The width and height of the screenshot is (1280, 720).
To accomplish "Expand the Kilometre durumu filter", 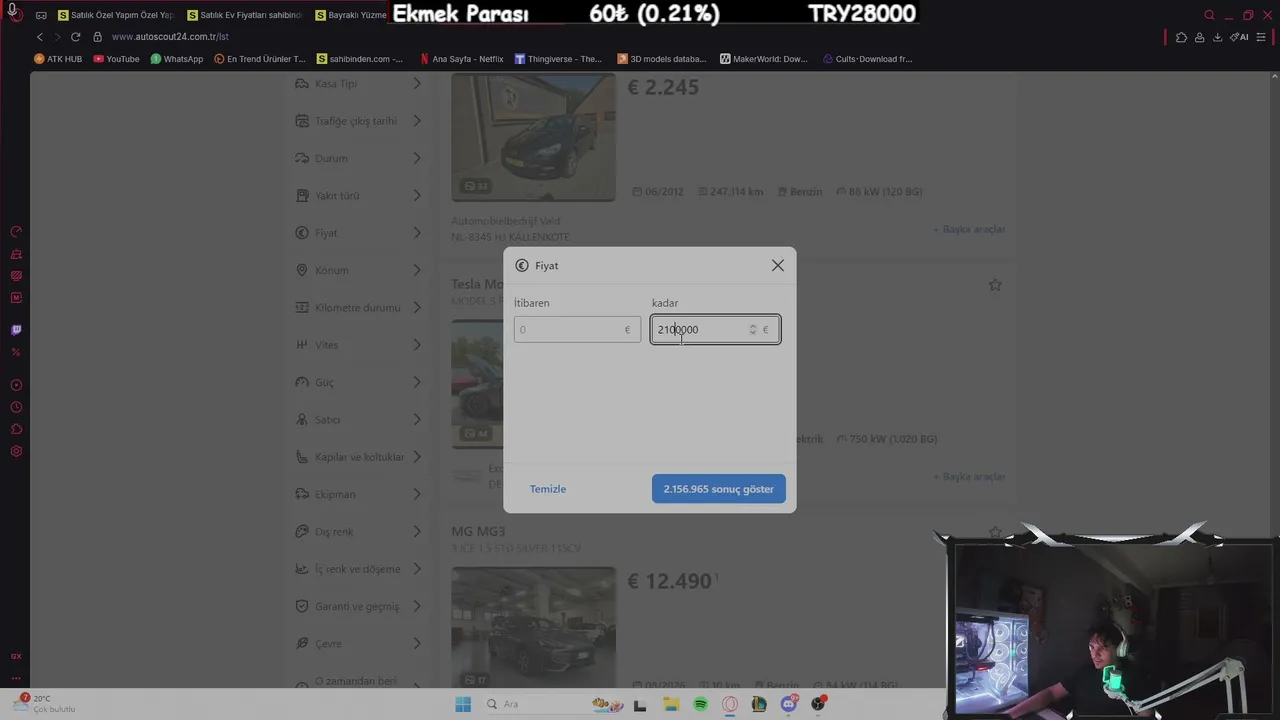I will coord(359,308).
